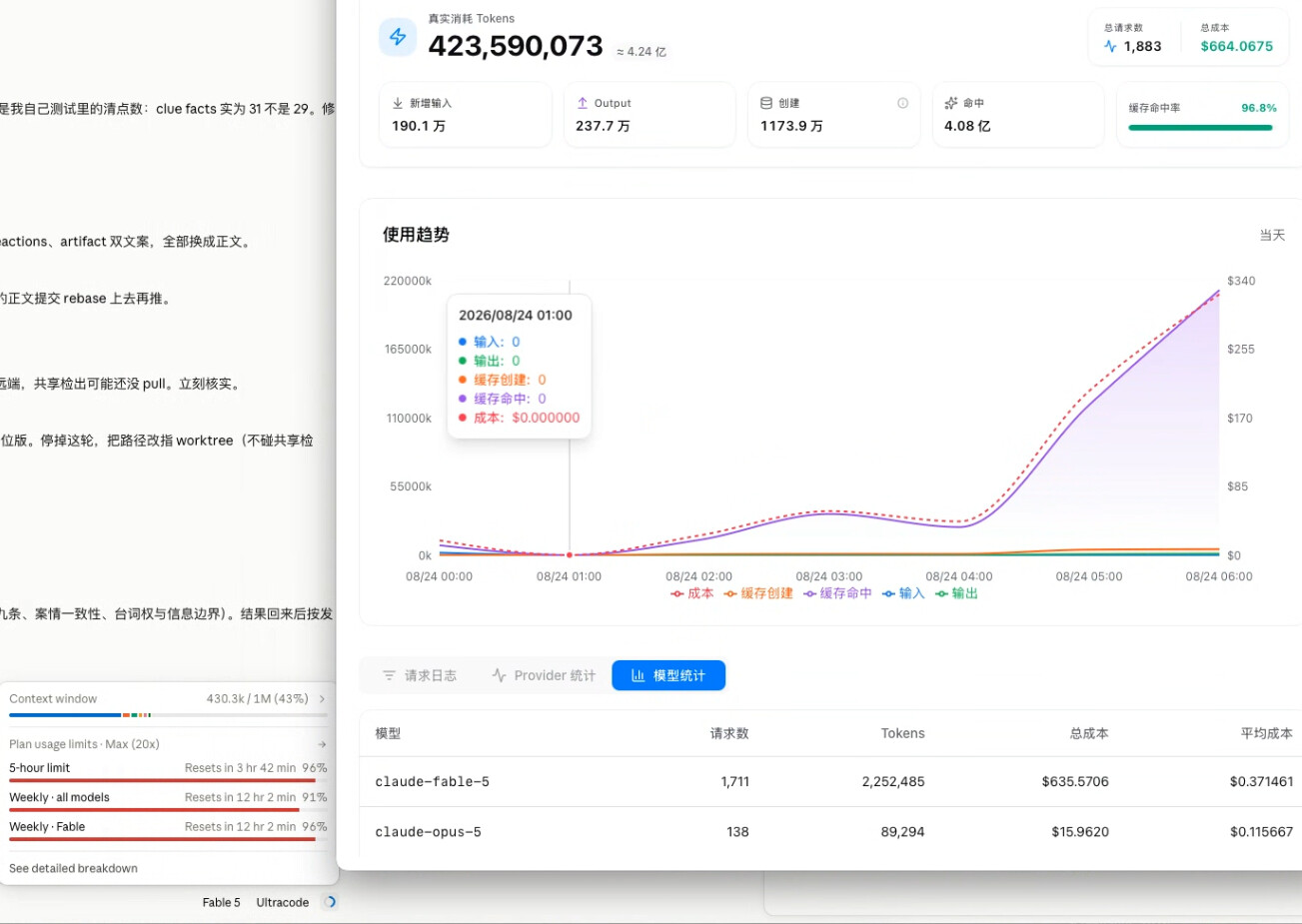Click the 平均成本 column header

(x=1267, y=733)
